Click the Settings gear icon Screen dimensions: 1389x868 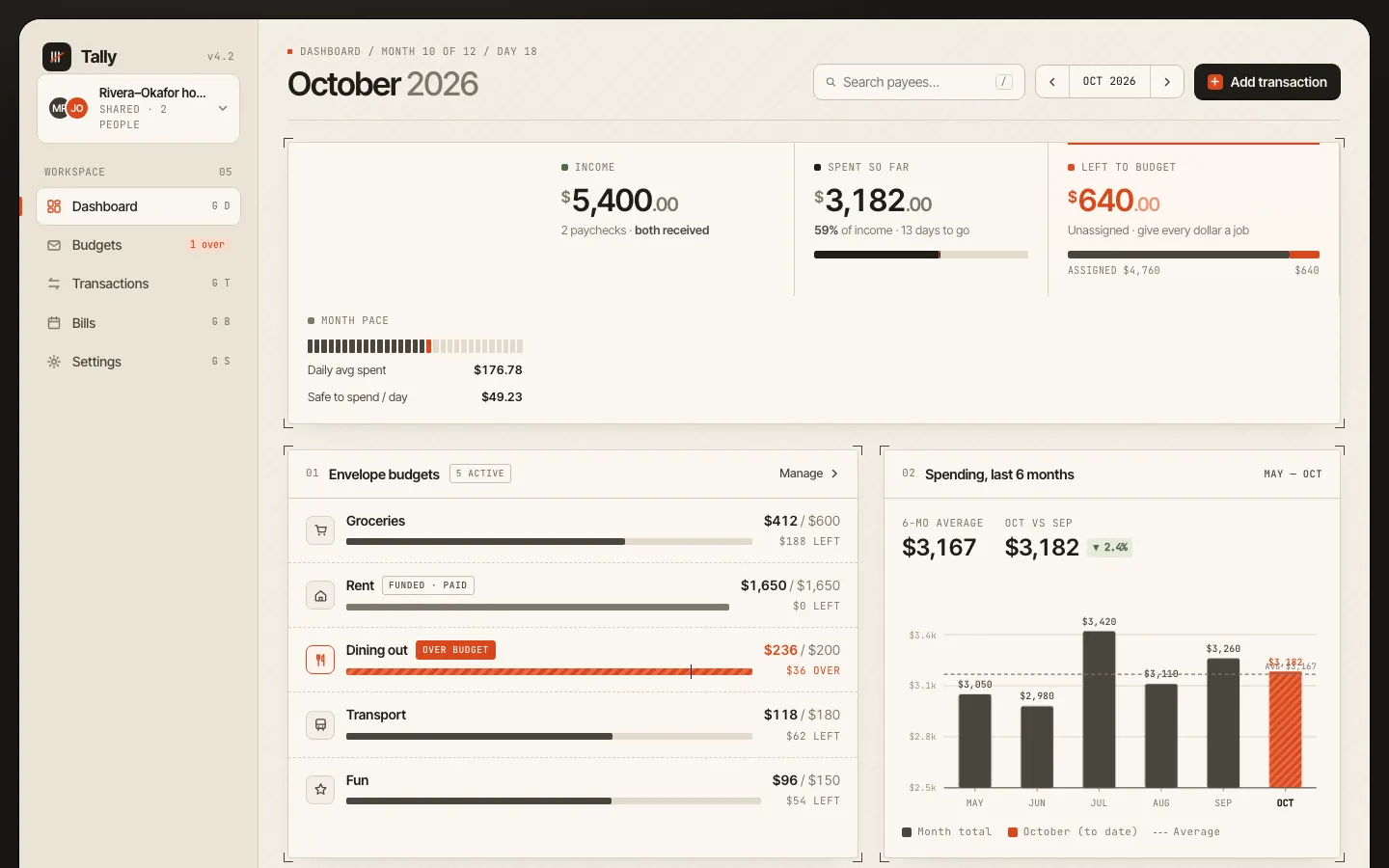point(54,362)
